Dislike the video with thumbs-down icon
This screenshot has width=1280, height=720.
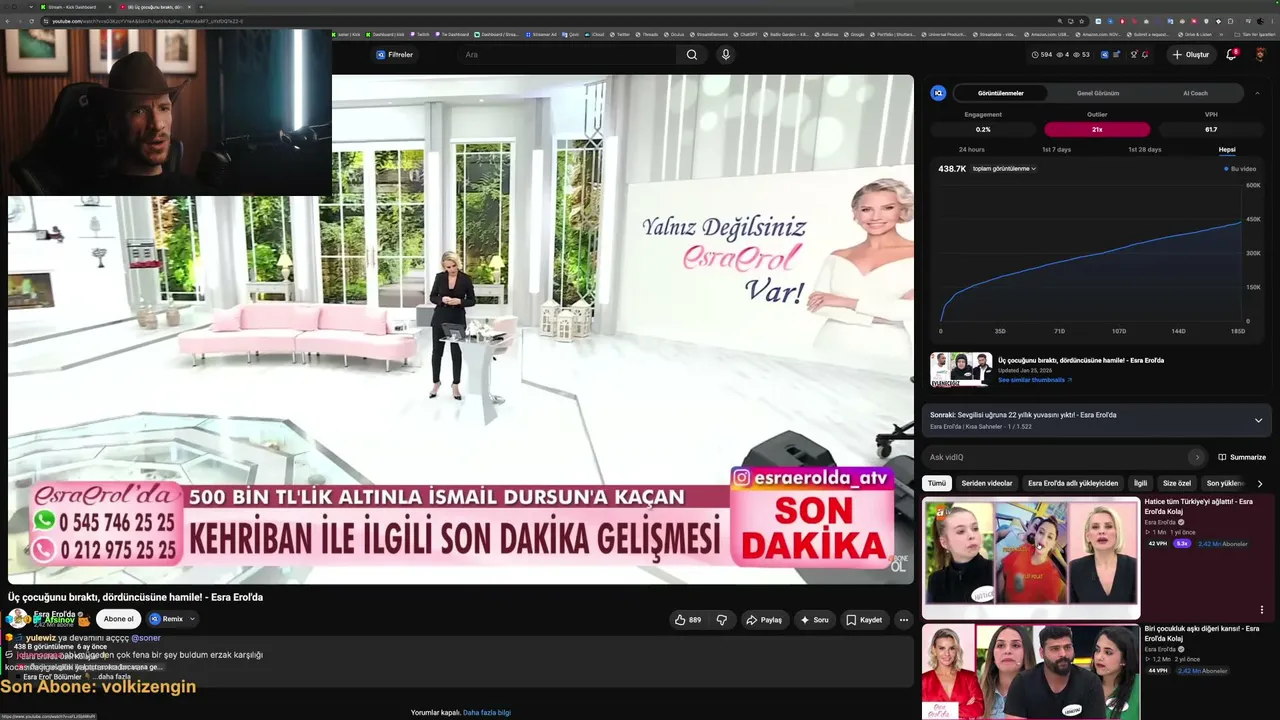pyautogui.click(x=722, y=620)
